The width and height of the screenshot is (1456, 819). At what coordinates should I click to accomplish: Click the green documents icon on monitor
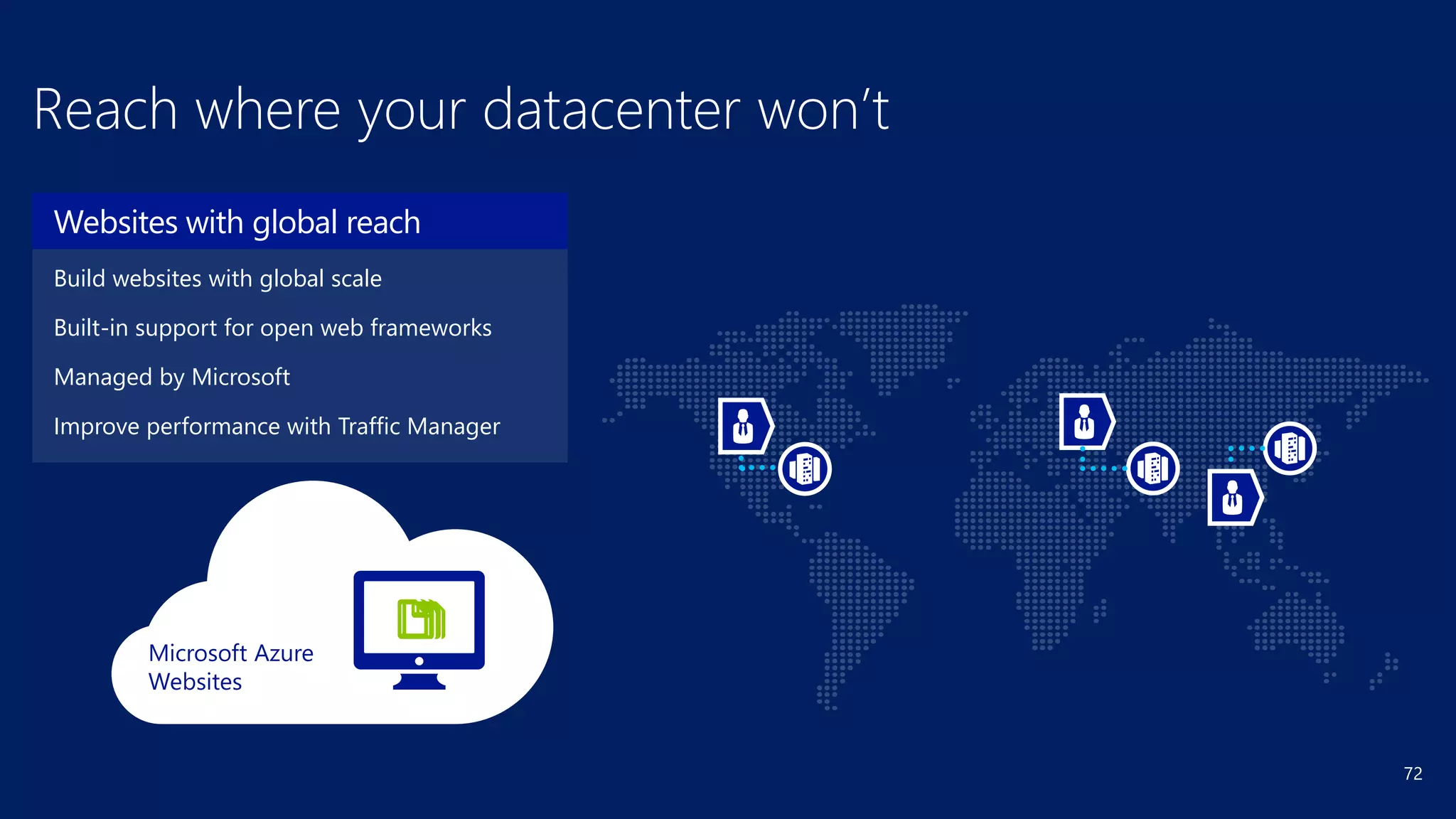pos(422,619)
